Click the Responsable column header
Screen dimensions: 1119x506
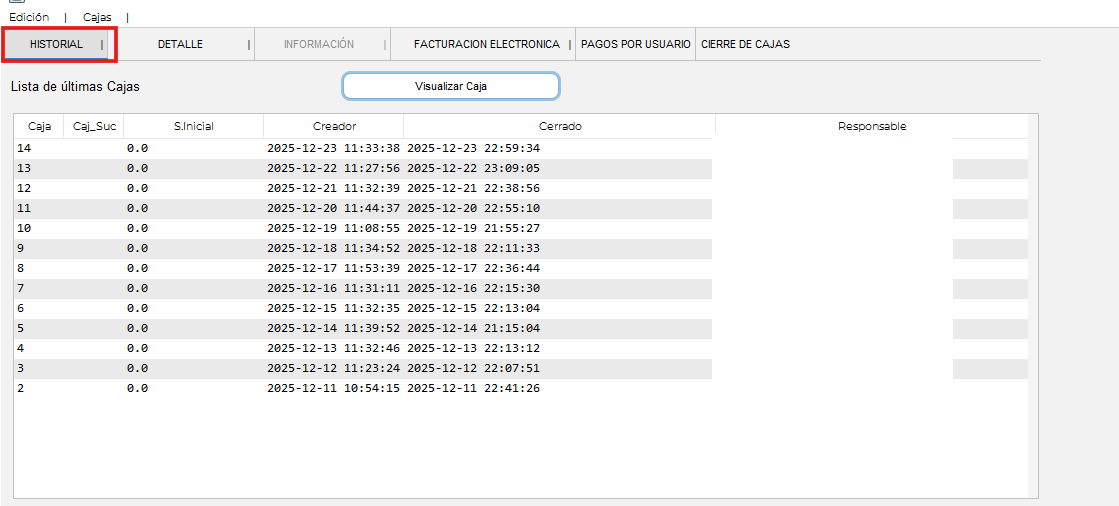coord(872,126)
